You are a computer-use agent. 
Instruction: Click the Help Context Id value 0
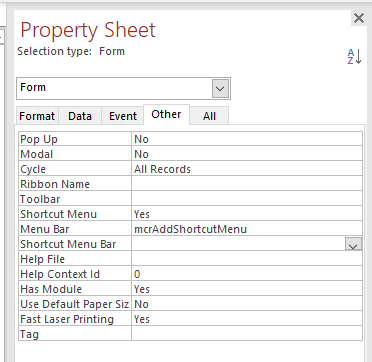[x=247, y=274]
